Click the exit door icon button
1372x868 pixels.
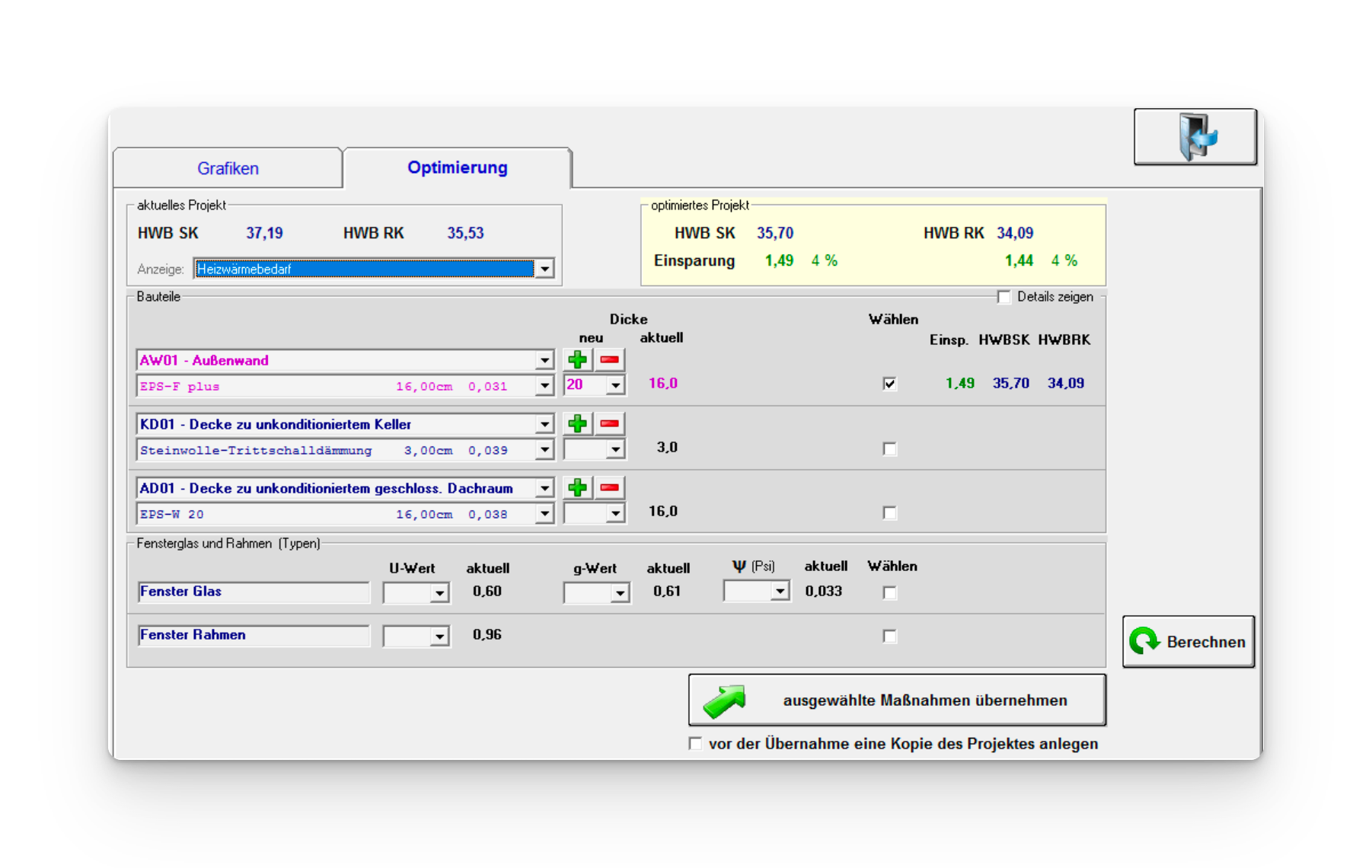point(1195,137)
